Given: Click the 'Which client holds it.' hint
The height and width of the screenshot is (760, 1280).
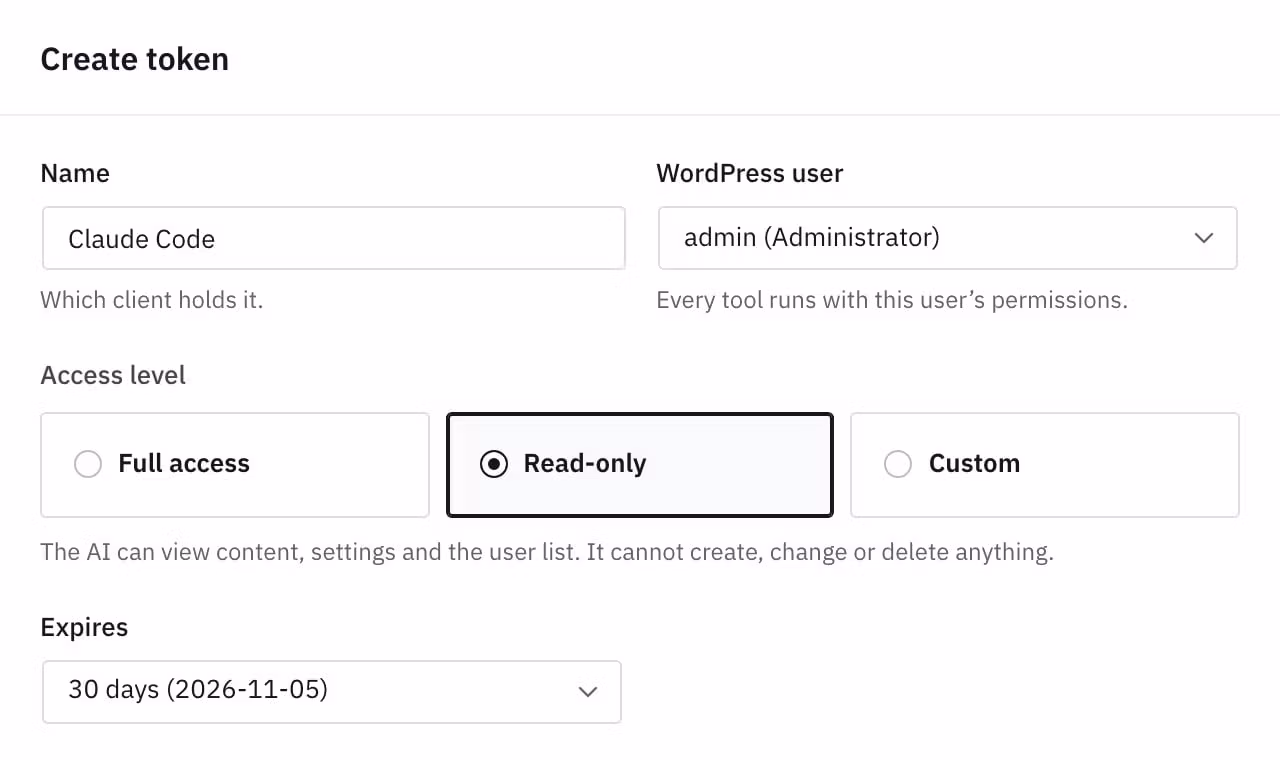Looking at the screenshot, I should point(152,300).
